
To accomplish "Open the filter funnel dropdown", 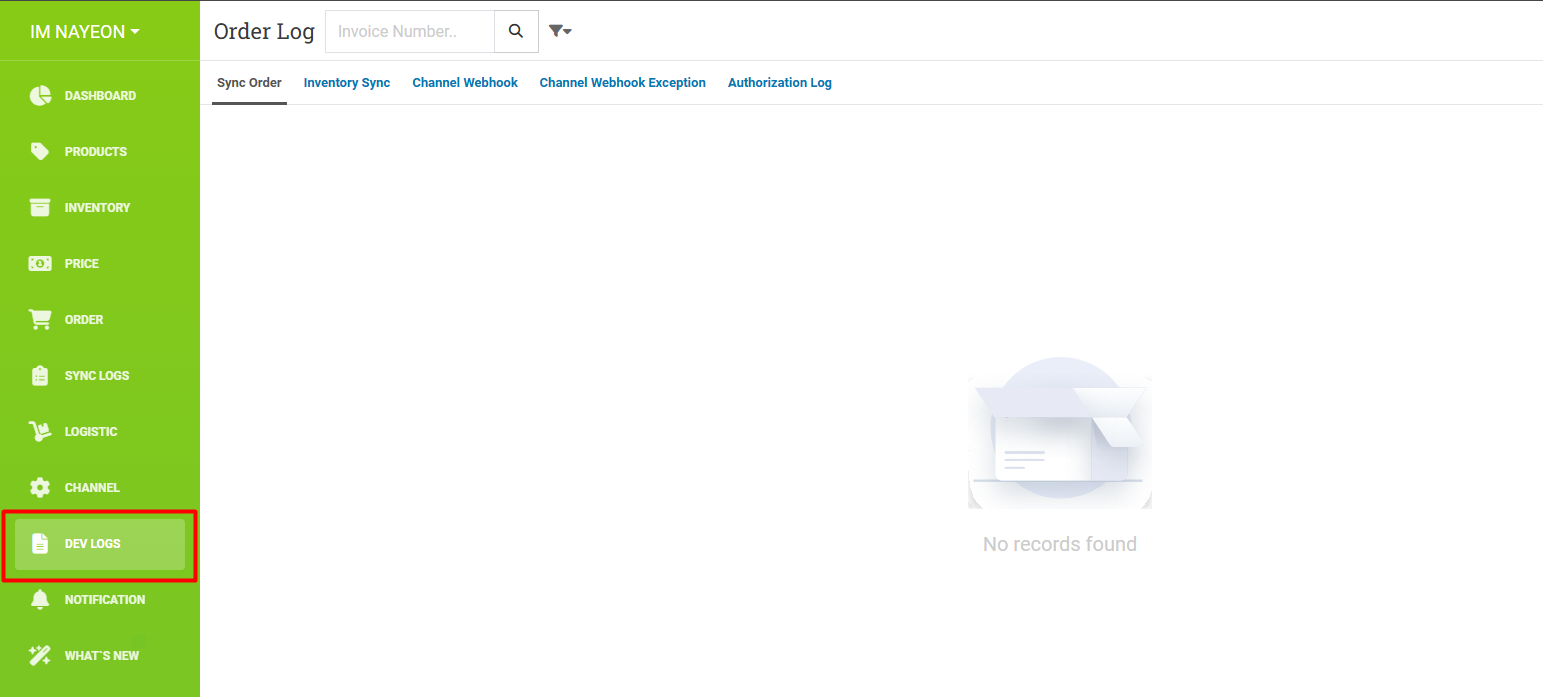I will [560, 31].
